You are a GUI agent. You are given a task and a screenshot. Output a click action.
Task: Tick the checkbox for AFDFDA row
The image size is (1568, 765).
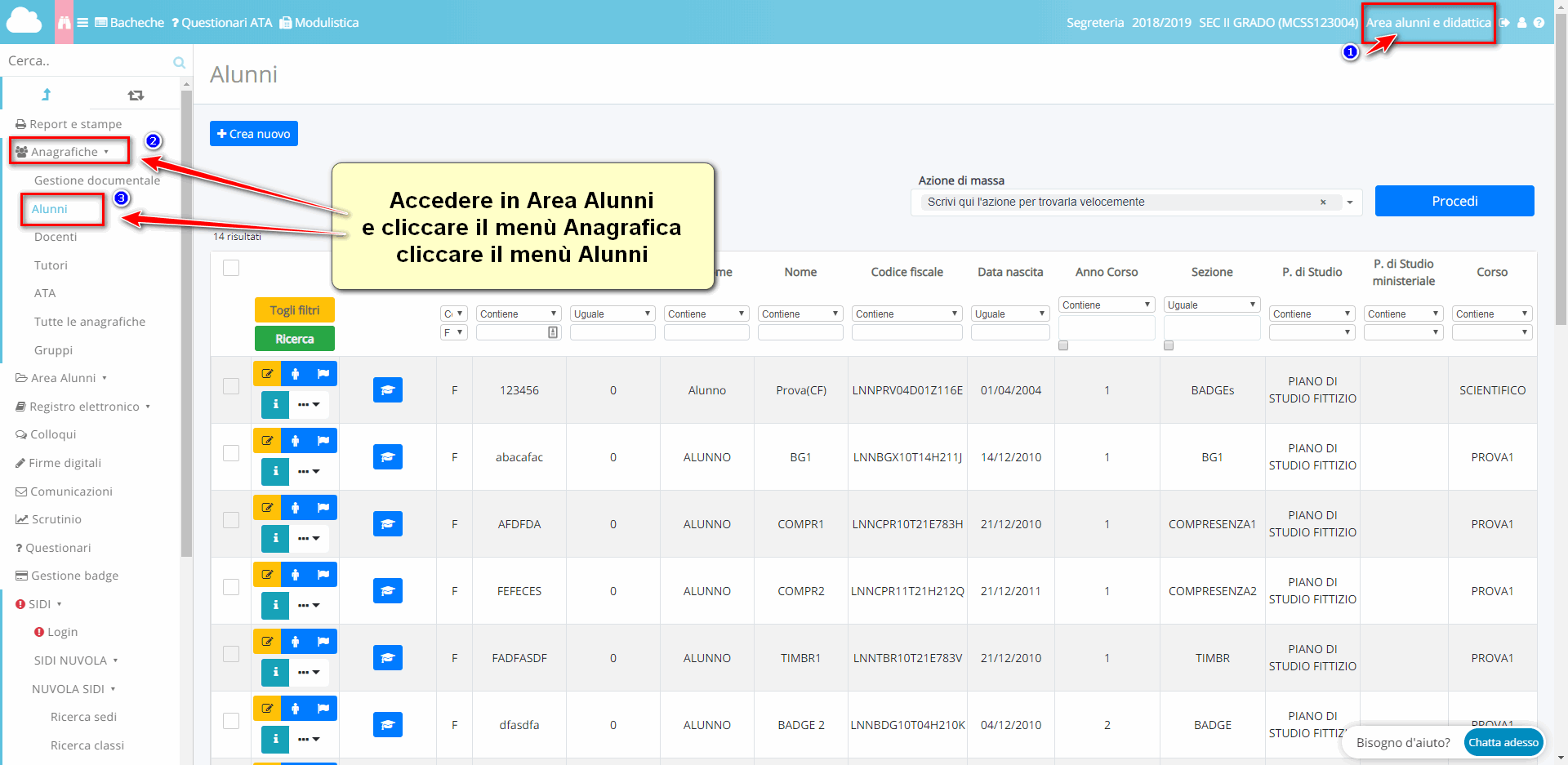pyautogui.click(x=231, y=520)
